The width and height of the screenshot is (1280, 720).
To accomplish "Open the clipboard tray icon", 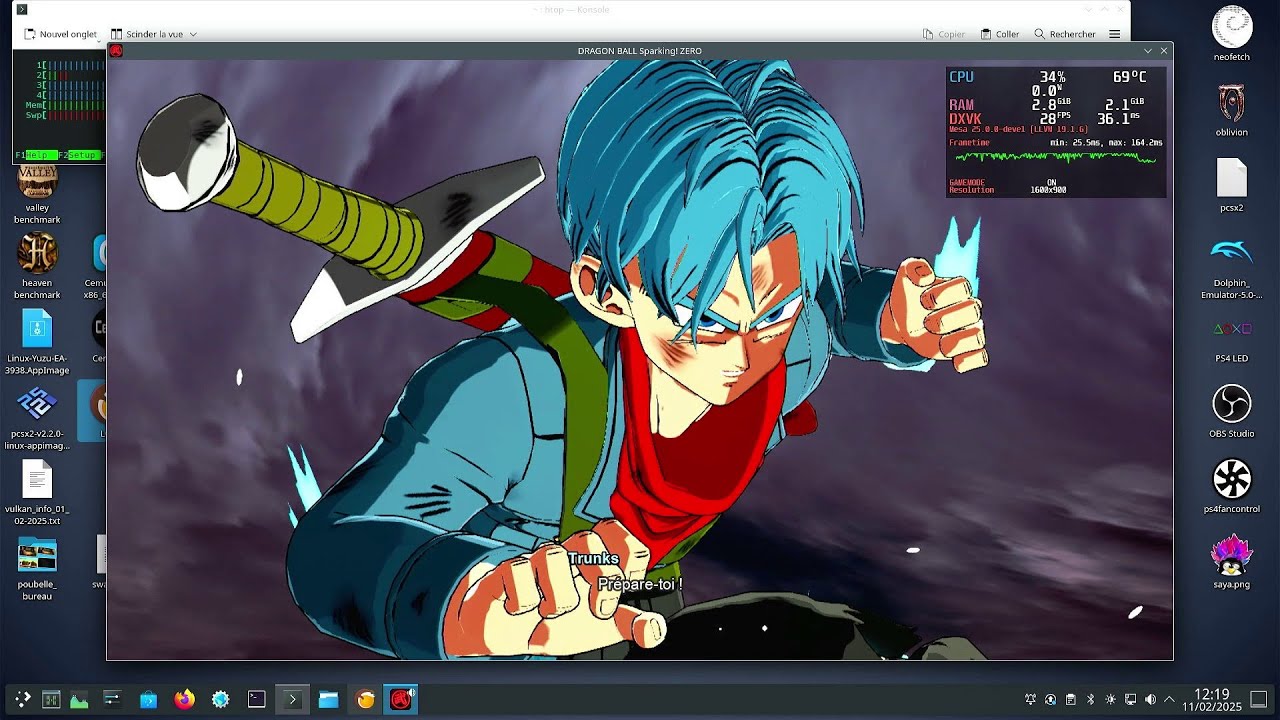I will point(1070,700).
